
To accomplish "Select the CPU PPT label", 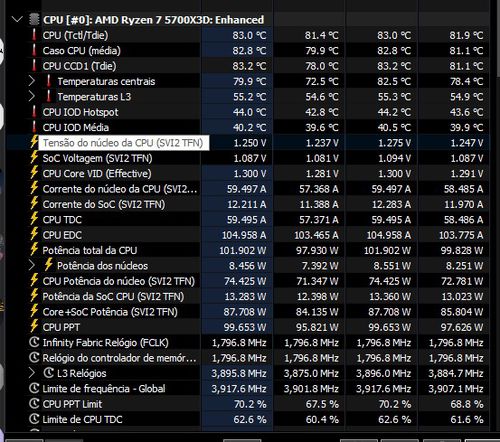I will point(61,327).
